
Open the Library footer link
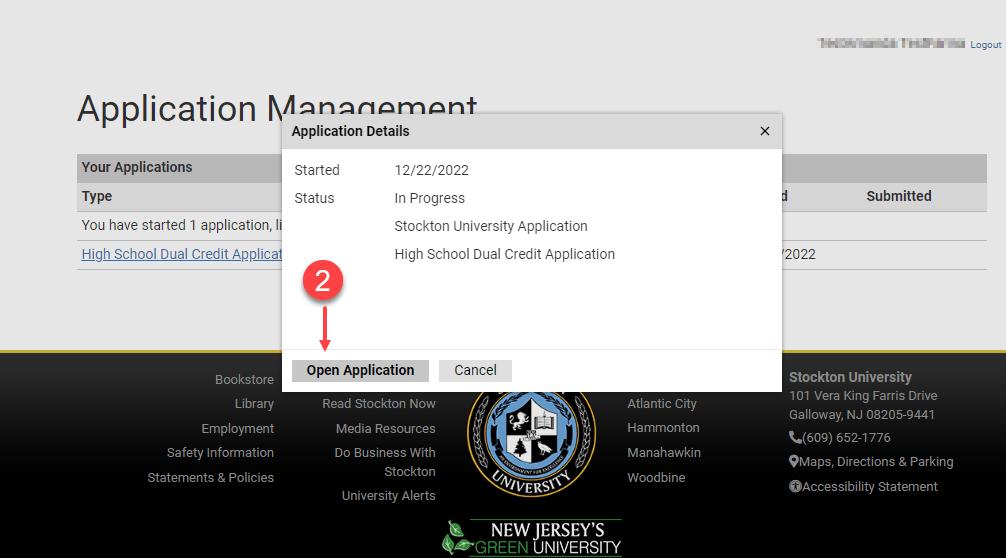[254, 403]
